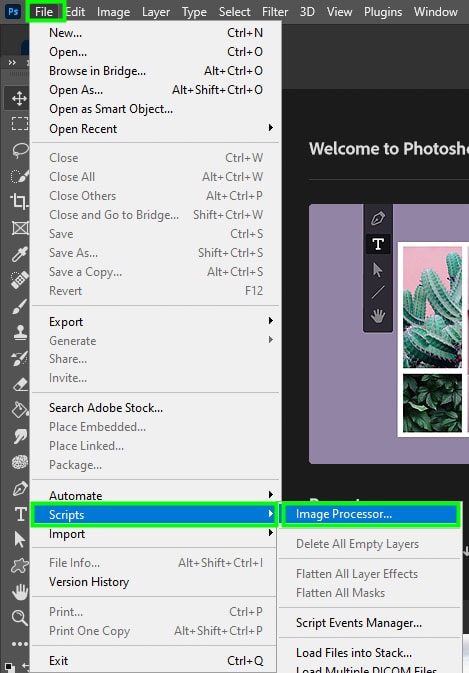This screenshot has width=469, height=673.
Task: Open the Edit menu
Action: point(76,12)
